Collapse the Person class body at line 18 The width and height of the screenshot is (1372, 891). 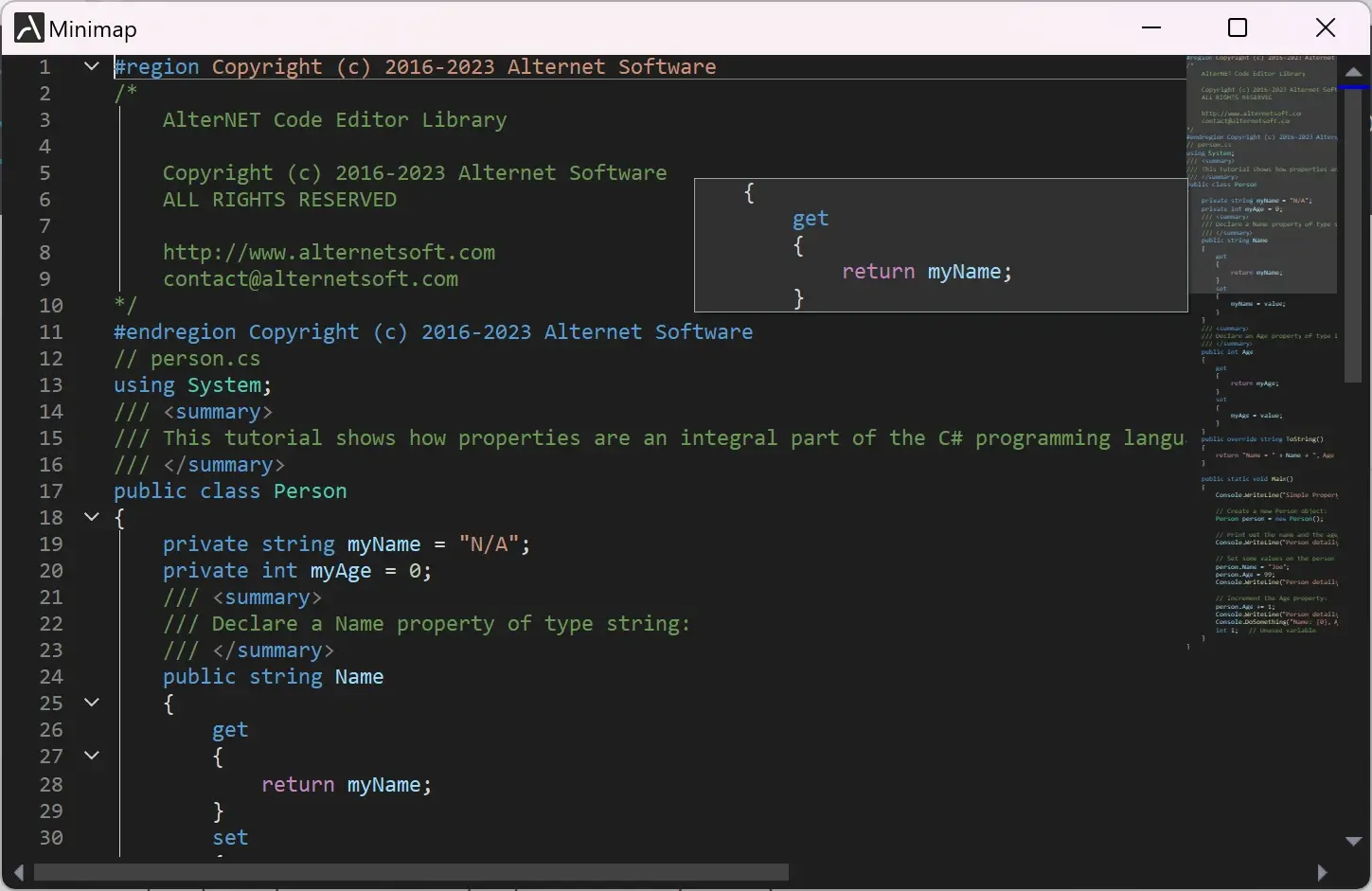pos(92,517)
